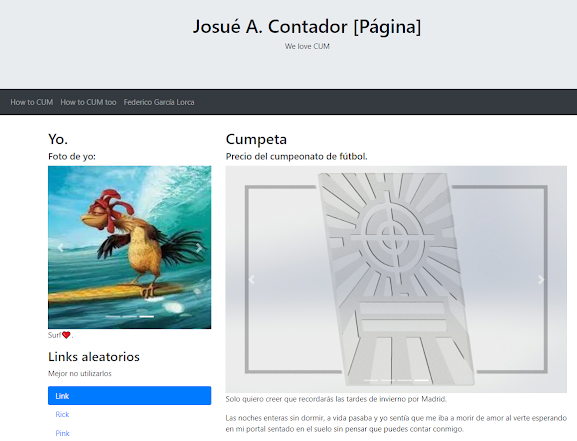Open 'How to CUM too' navbar item
This screenshot has height=441, width=577.
88,102
